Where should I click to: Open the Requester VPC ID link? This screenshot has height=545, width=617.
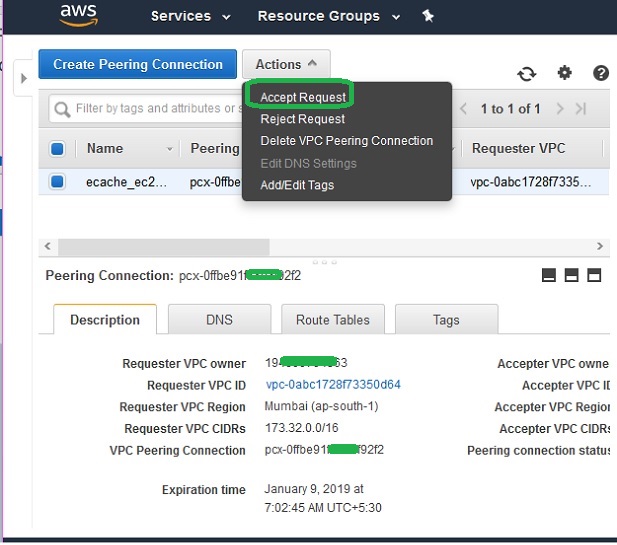pyautogui.click(x=333, y=385)
